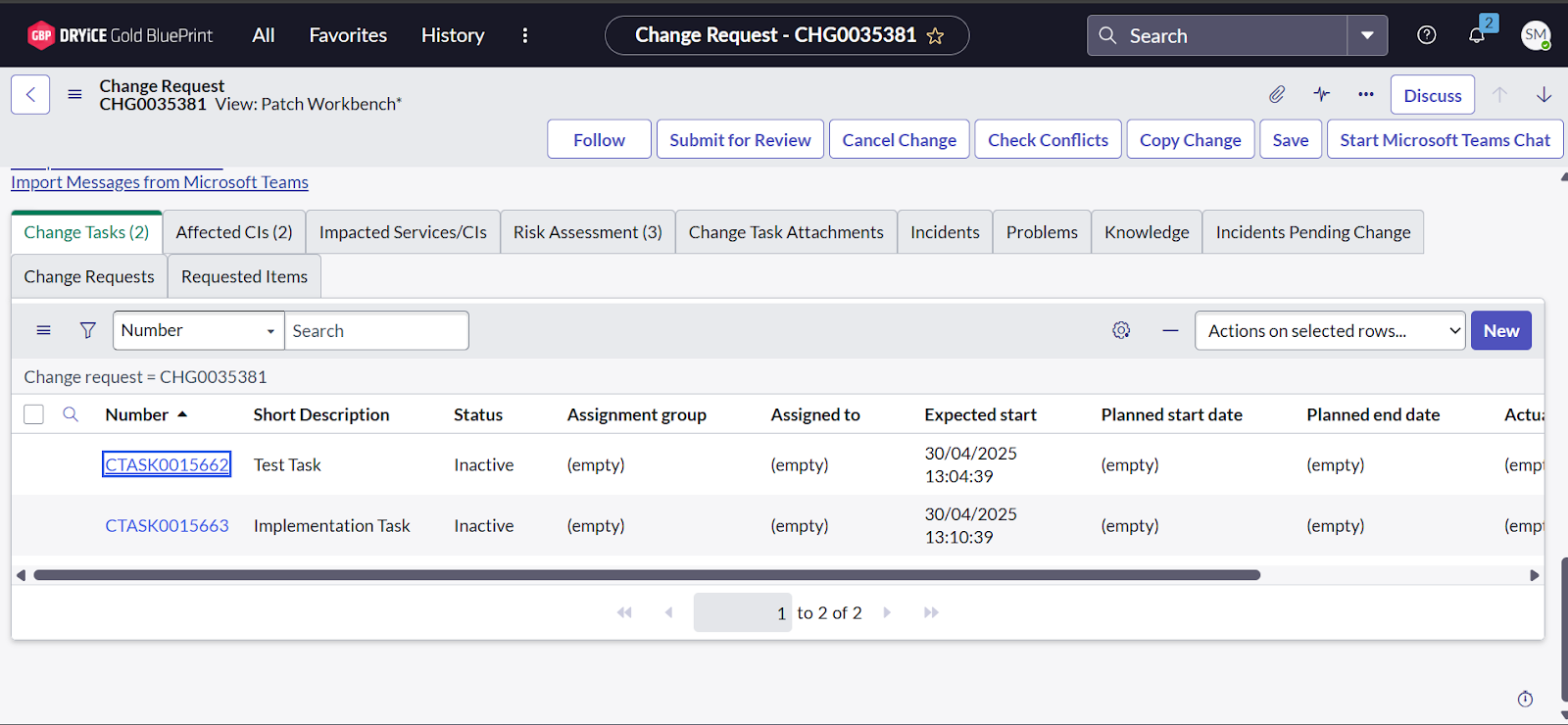Expand the global search dropdown arrow

1367,36
